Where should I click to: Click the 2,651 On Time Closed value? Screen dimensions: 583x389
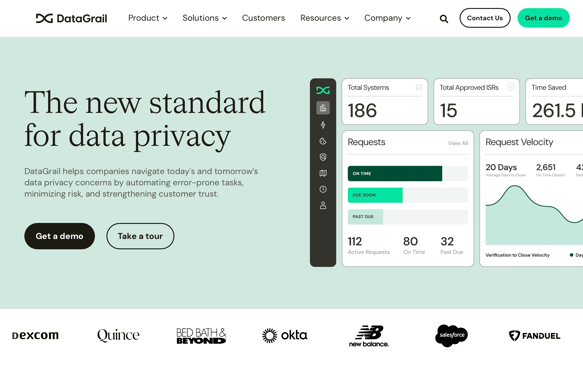click(x=546, y=167)
